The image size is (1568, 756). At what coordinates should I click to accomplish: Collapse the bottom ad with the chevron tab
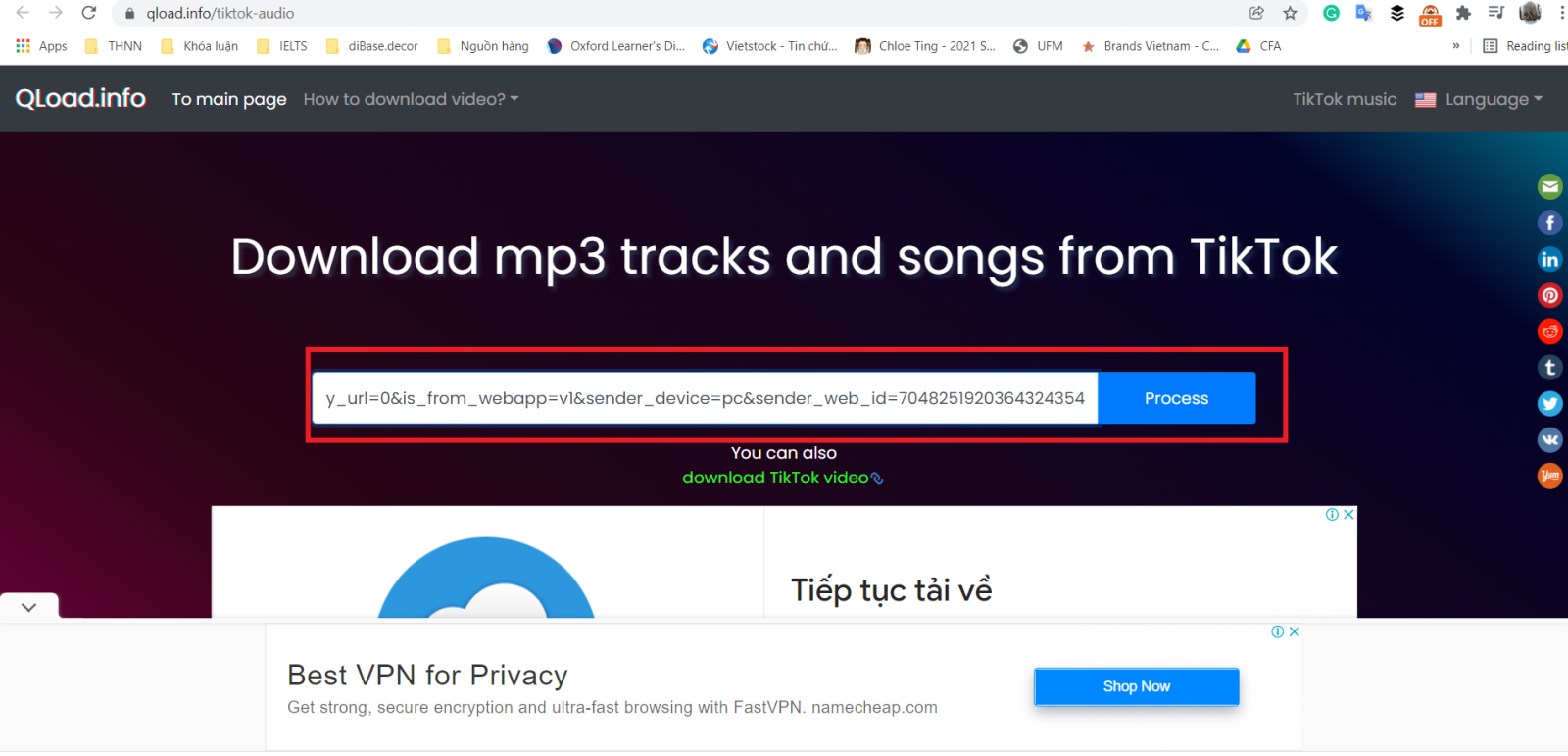[29, 607]
